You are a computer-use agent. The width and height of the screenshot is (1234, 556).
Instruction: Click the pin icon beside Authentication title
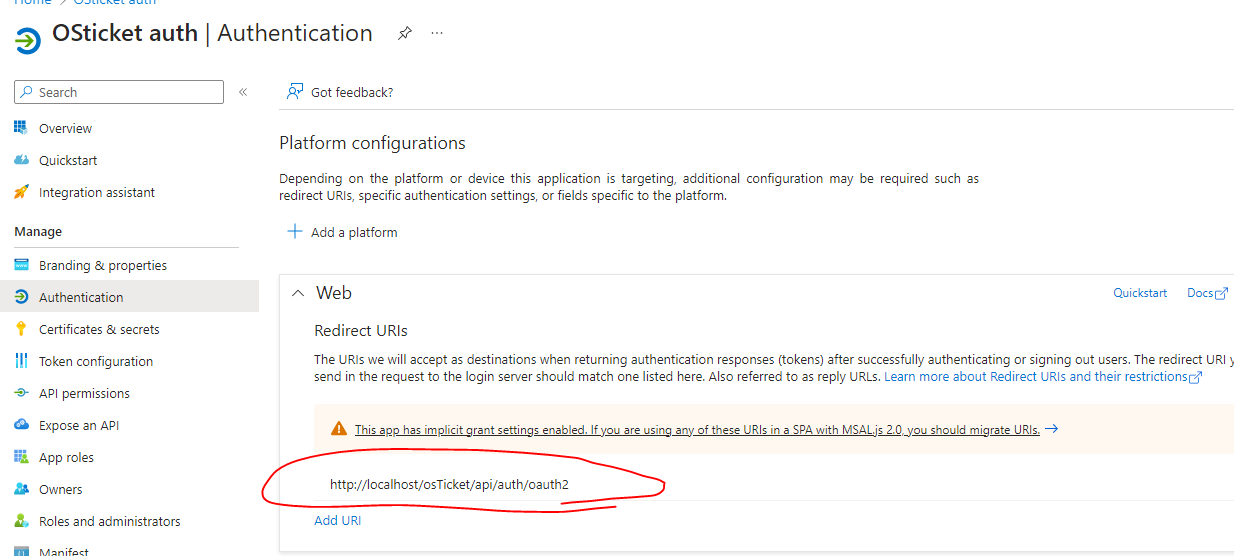click(x=404, y=33)
